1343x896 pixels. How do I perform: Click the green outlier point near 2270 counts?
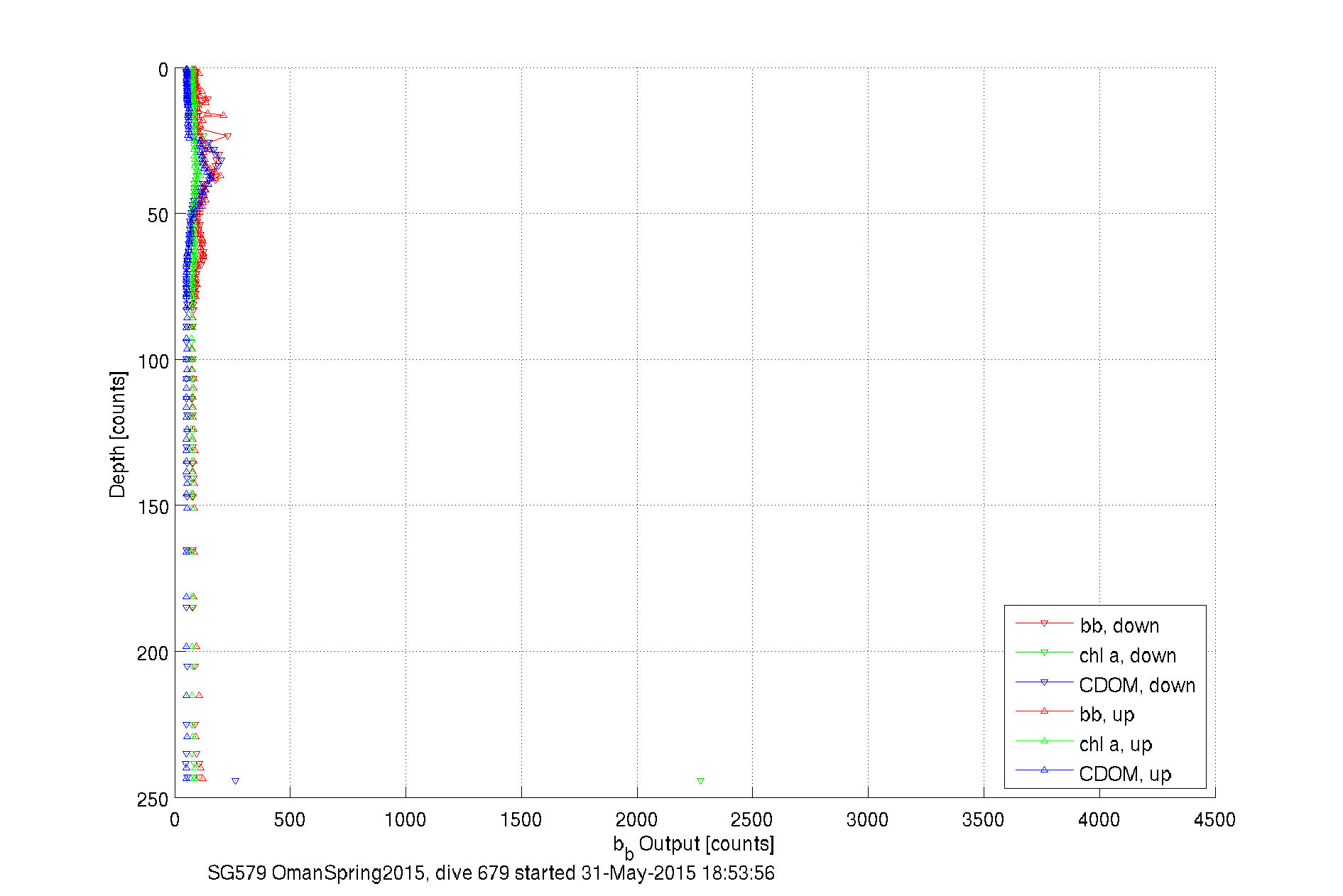click(700, 781)
